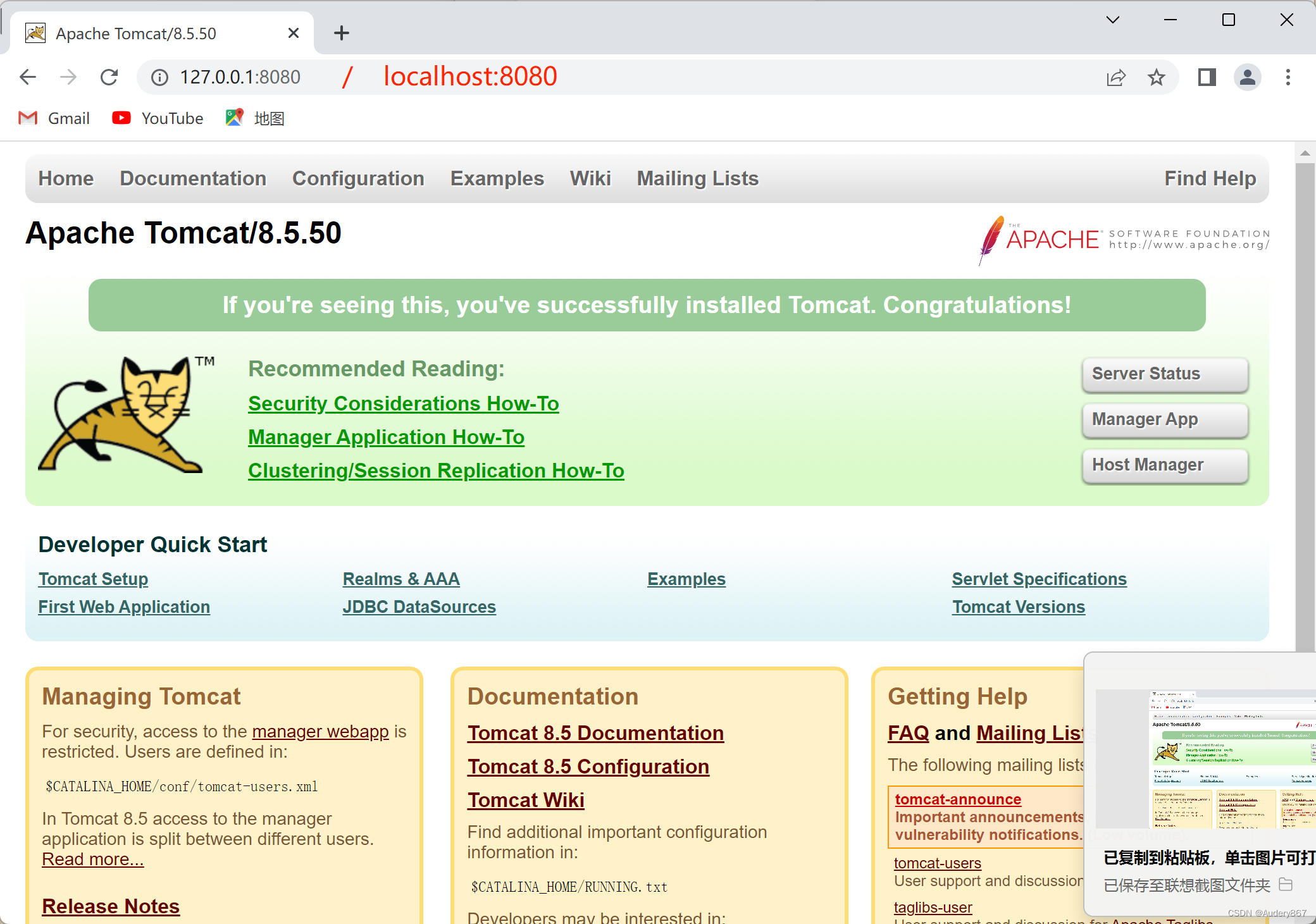Viewport: 1316px width, 924px height.
Task: Open Chrome three-dot menu
Action: click(1288, 77)
